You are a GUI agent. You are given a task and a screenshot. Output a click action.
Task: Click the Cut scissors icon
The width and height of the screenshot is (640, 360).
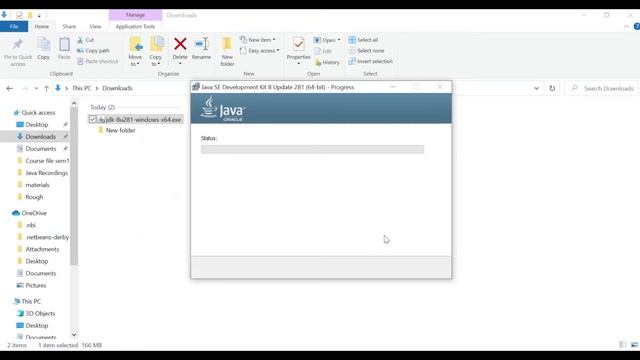80,40
